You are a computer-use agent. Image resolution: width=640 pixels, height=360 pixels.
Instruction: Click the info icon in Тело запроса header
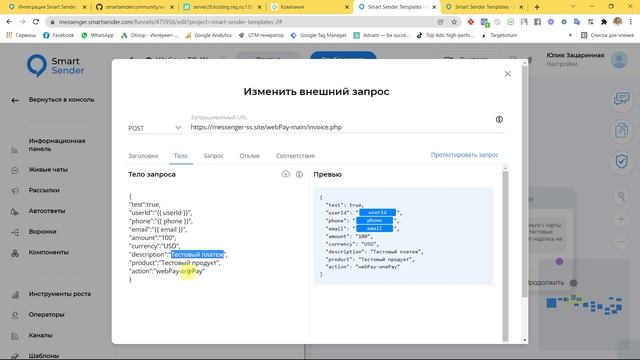(299, 174)
